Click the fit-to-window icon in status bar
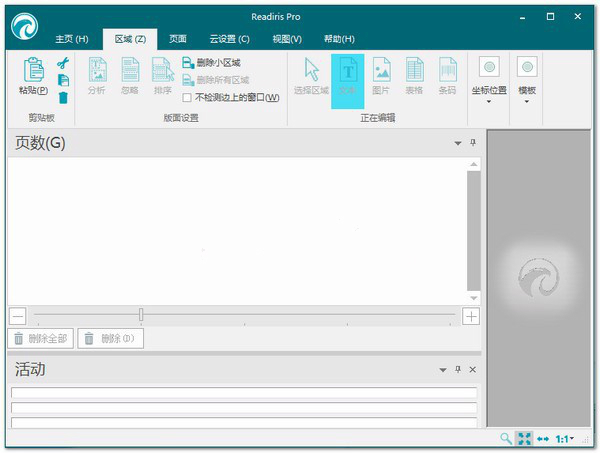 pos(524,439)
